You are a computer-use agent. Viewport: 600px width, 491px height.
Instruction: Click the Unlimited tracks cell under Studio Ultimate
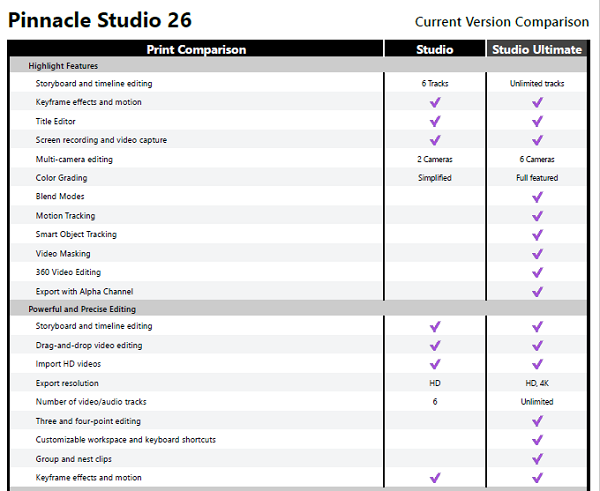point(537,83)
